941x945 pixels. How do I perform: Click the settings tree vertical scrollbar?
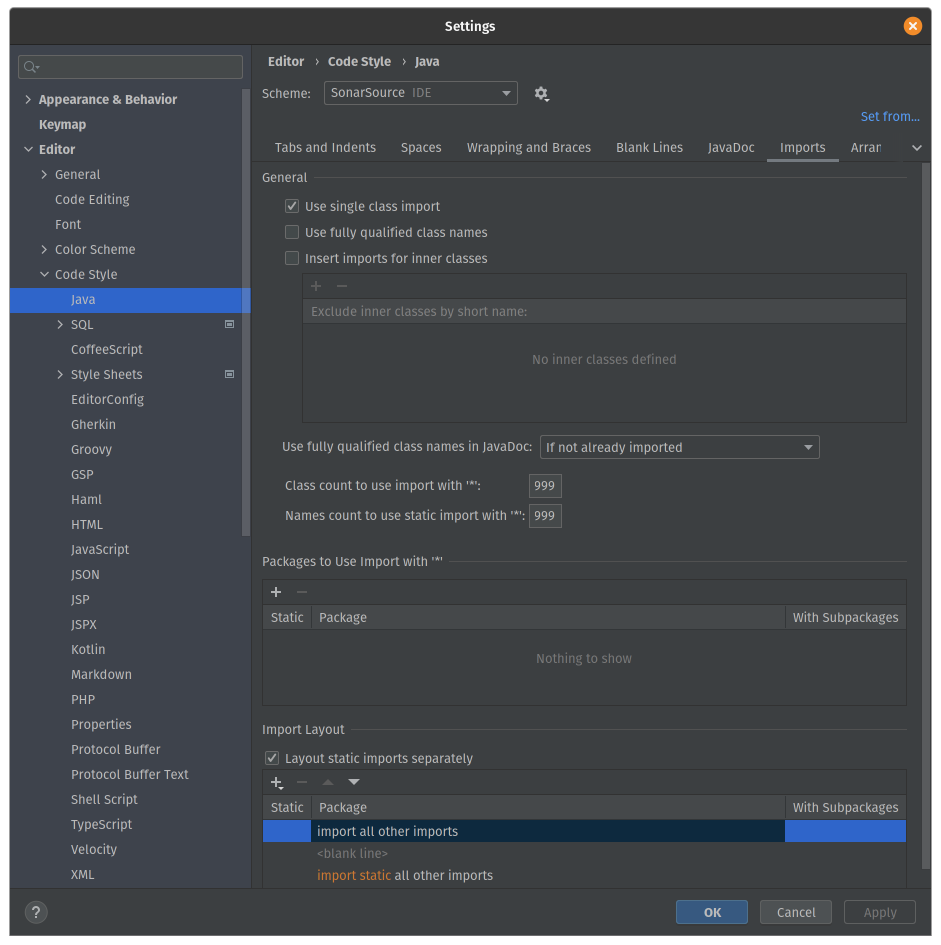coord(246,312)
